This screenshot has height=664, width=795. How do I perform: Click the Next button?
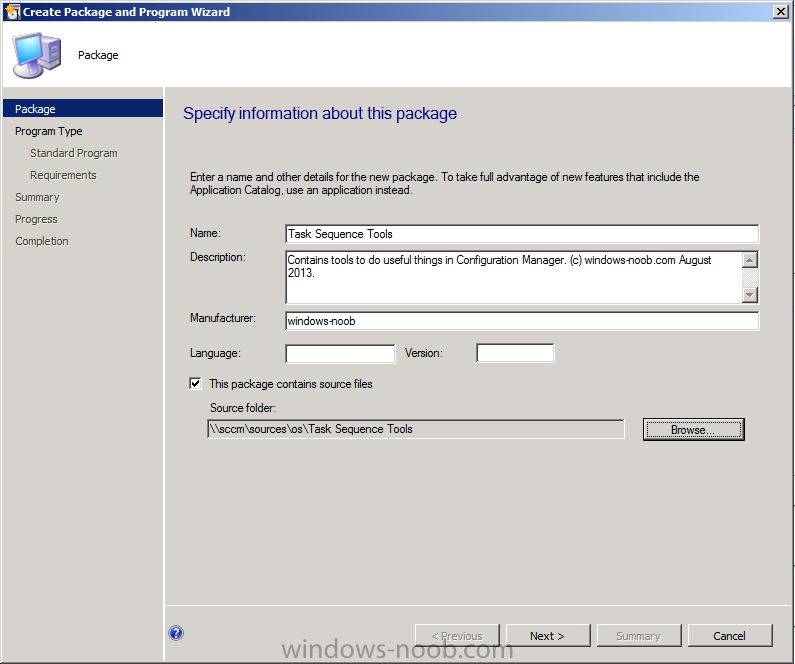click(x=548, y=636)
